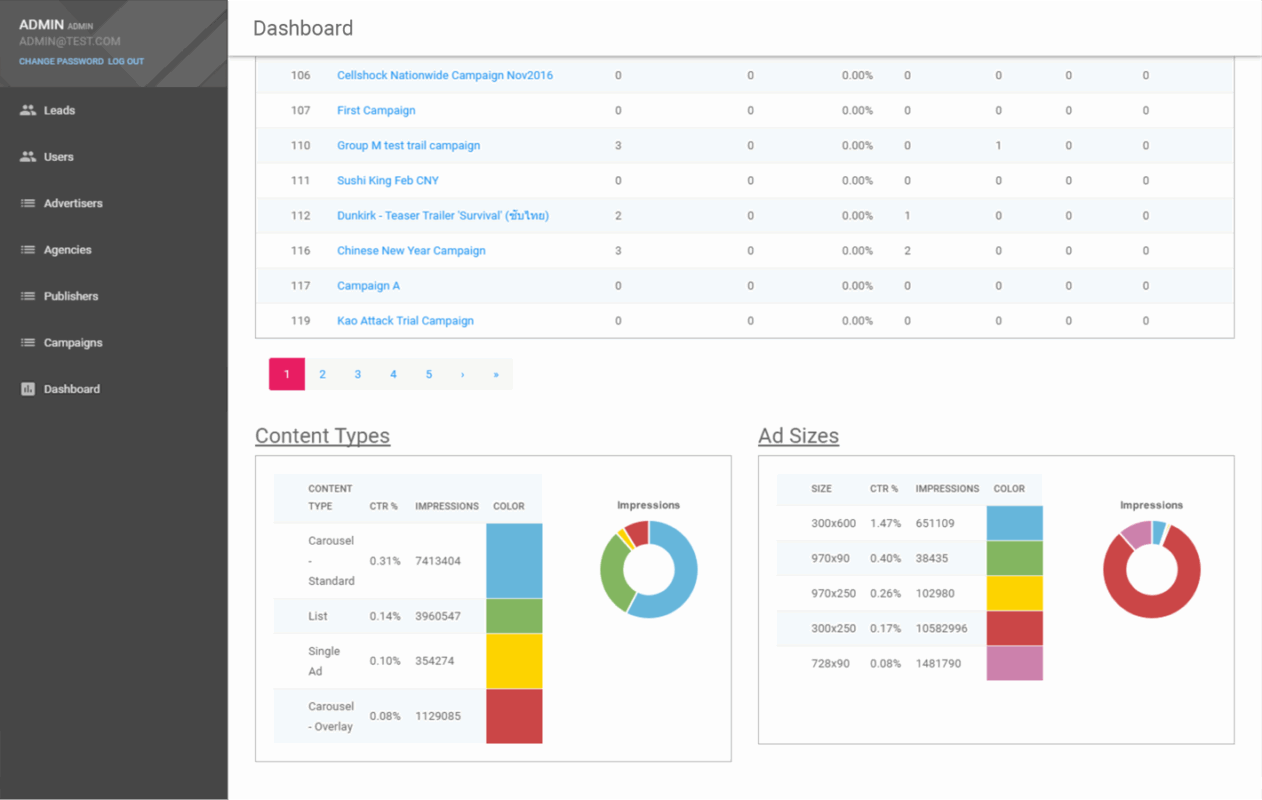The width and height of the screenshot is (1262, 800).
Task: Click the Agencies list icon
Action: pos(27,249)
